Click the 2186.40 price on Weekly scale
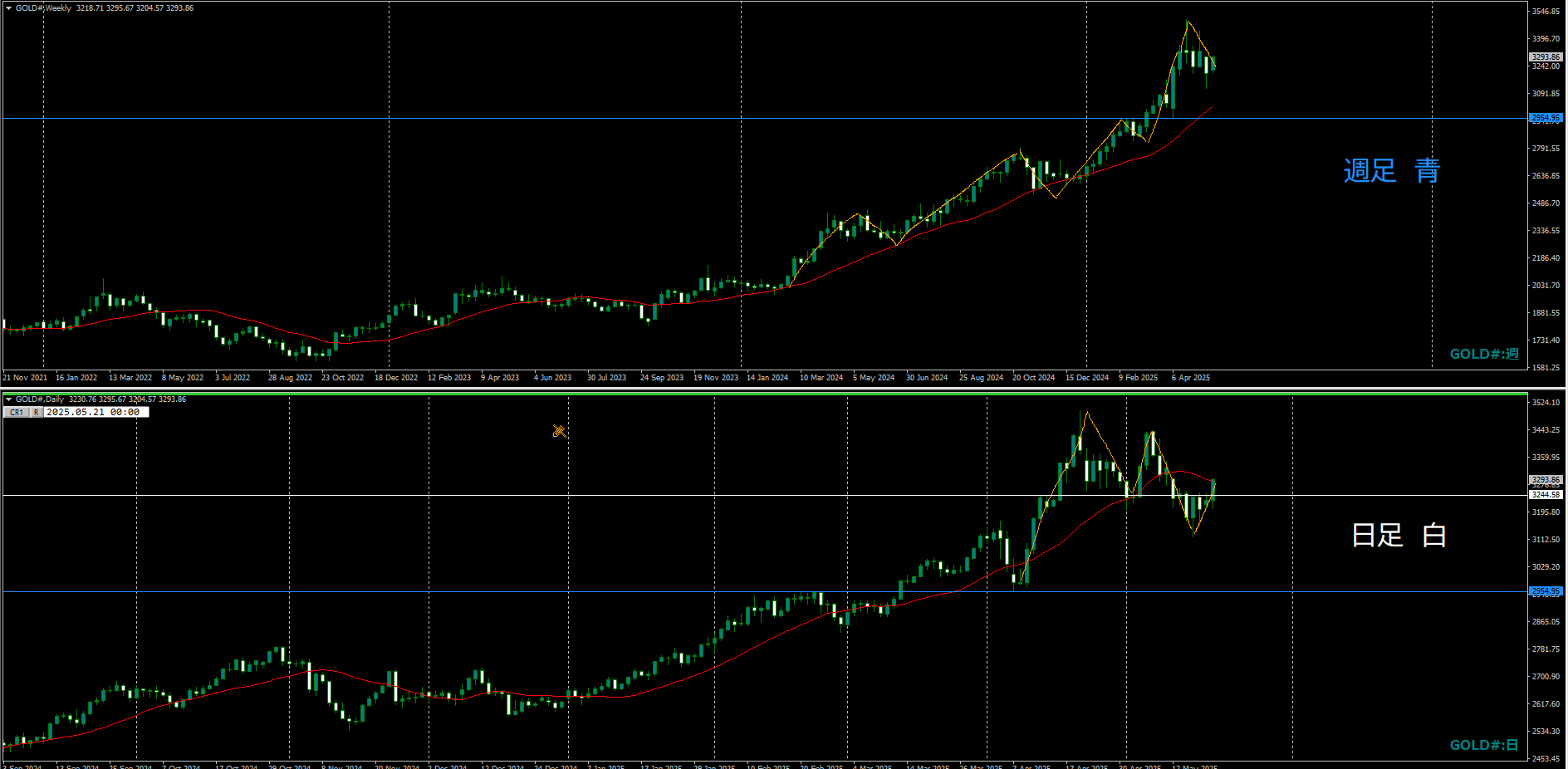1568x769 pixels. tap(1546, 258)
